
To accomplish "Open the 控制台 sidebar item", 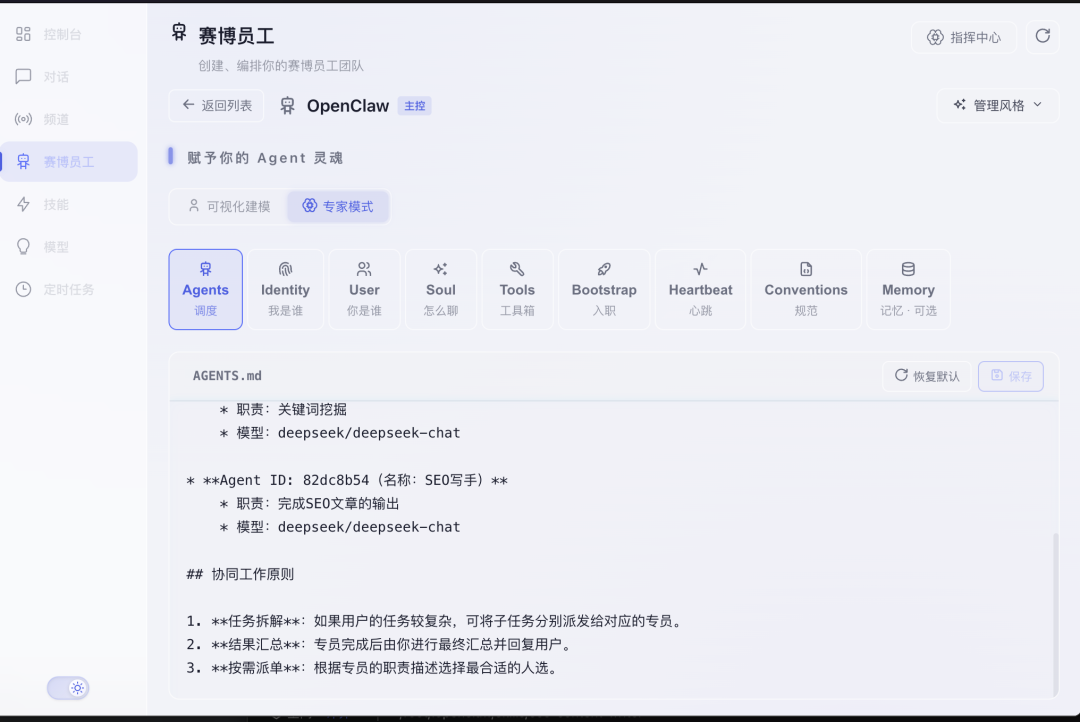I will 69,34.
